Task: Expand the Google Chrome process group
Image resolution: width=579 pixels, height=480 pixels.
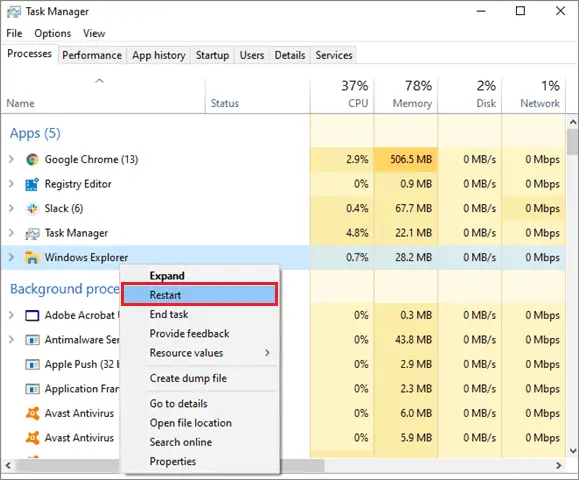Action: tap(11, 159)
